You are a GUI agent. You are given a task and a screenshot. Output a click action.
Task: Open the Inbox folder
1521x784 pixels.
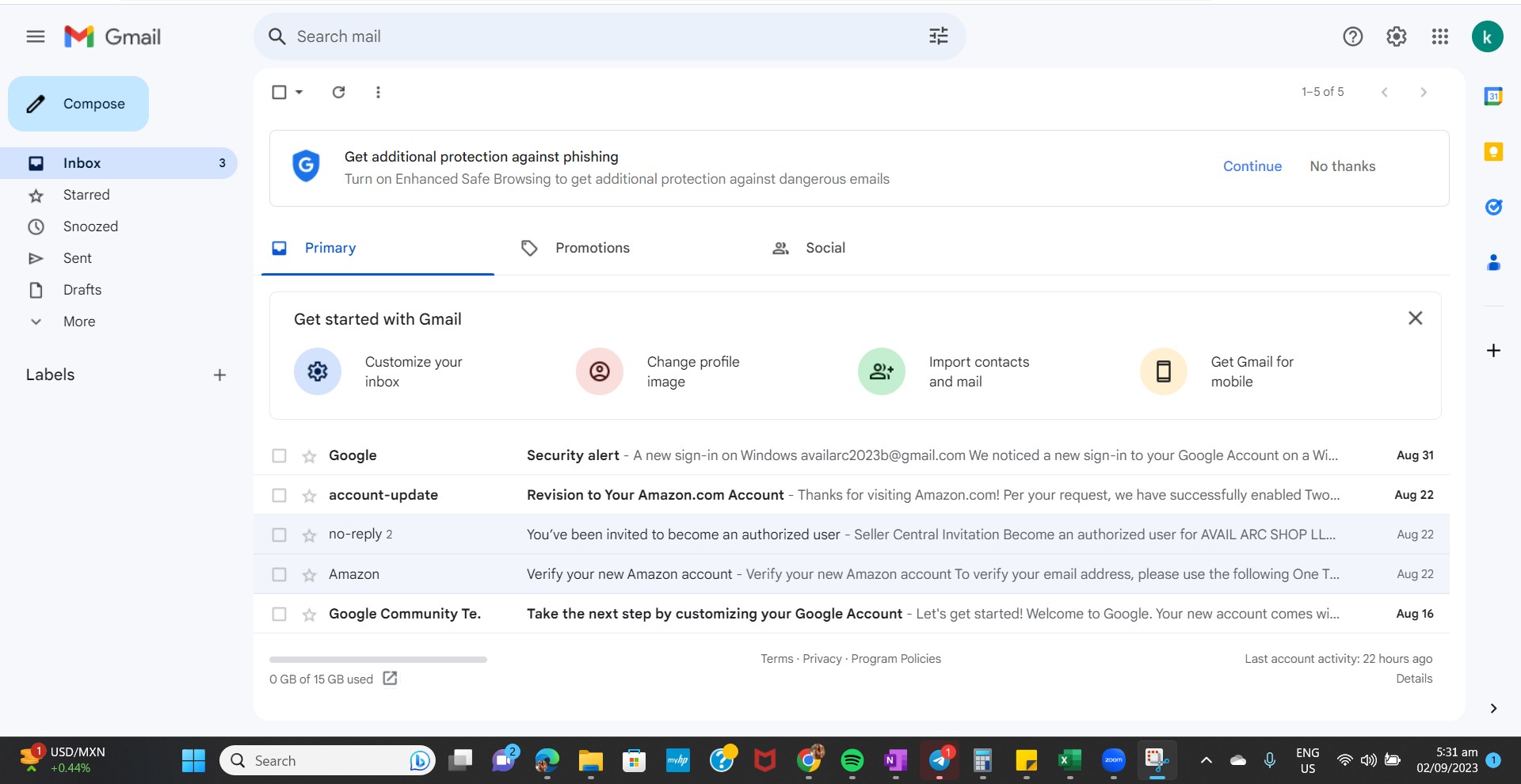click(119, 163)
